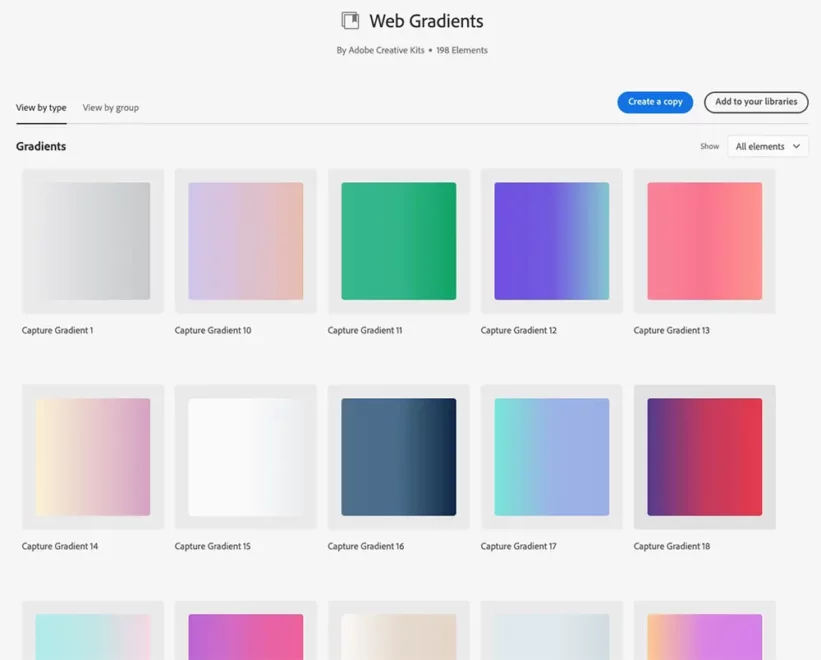Screen dimensions: 821x660
Task: Switch to the View by group tab
Action: click(110, 107)
